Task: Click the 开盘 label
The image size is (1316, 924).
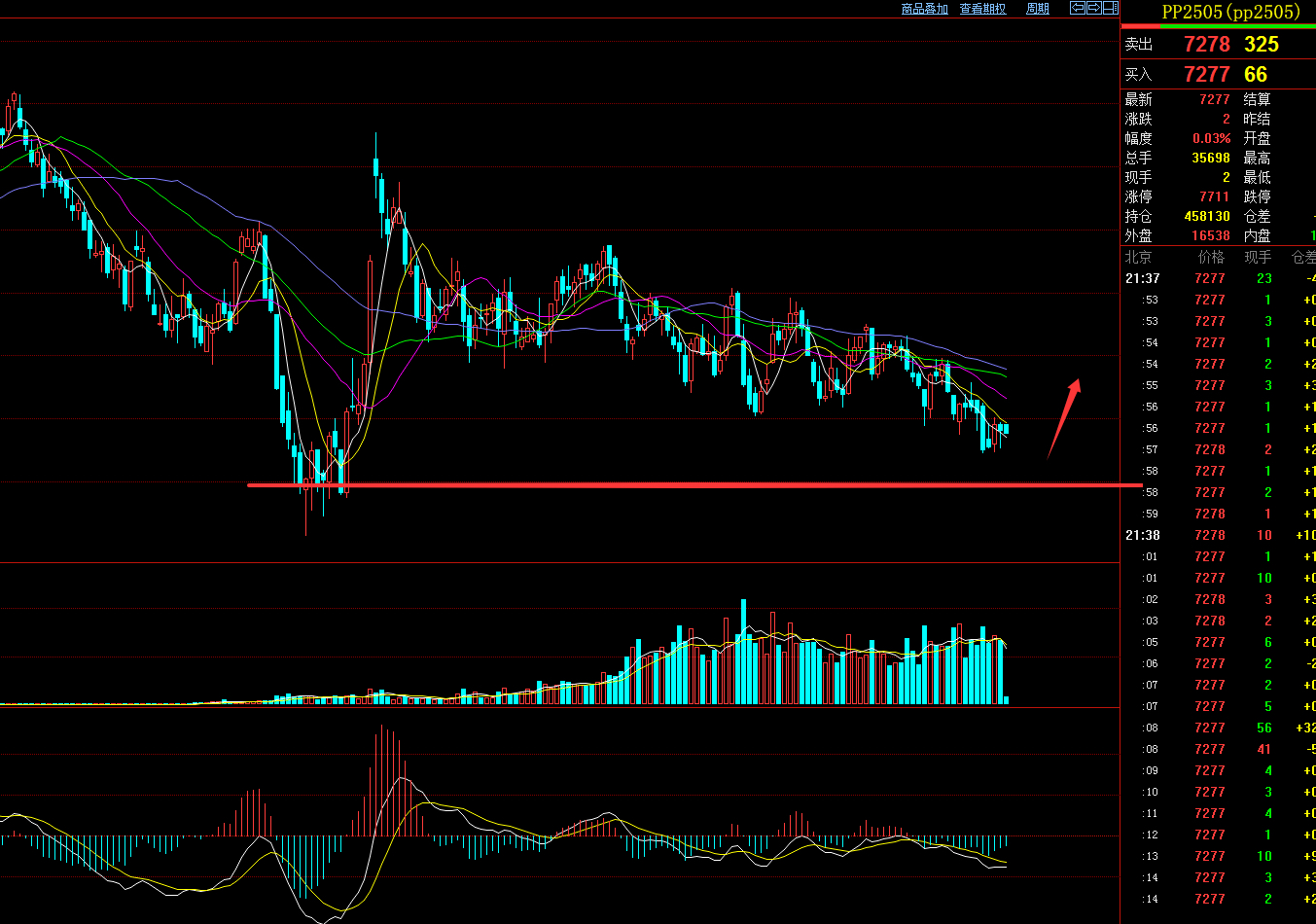Action: [x=1258, y=138]
